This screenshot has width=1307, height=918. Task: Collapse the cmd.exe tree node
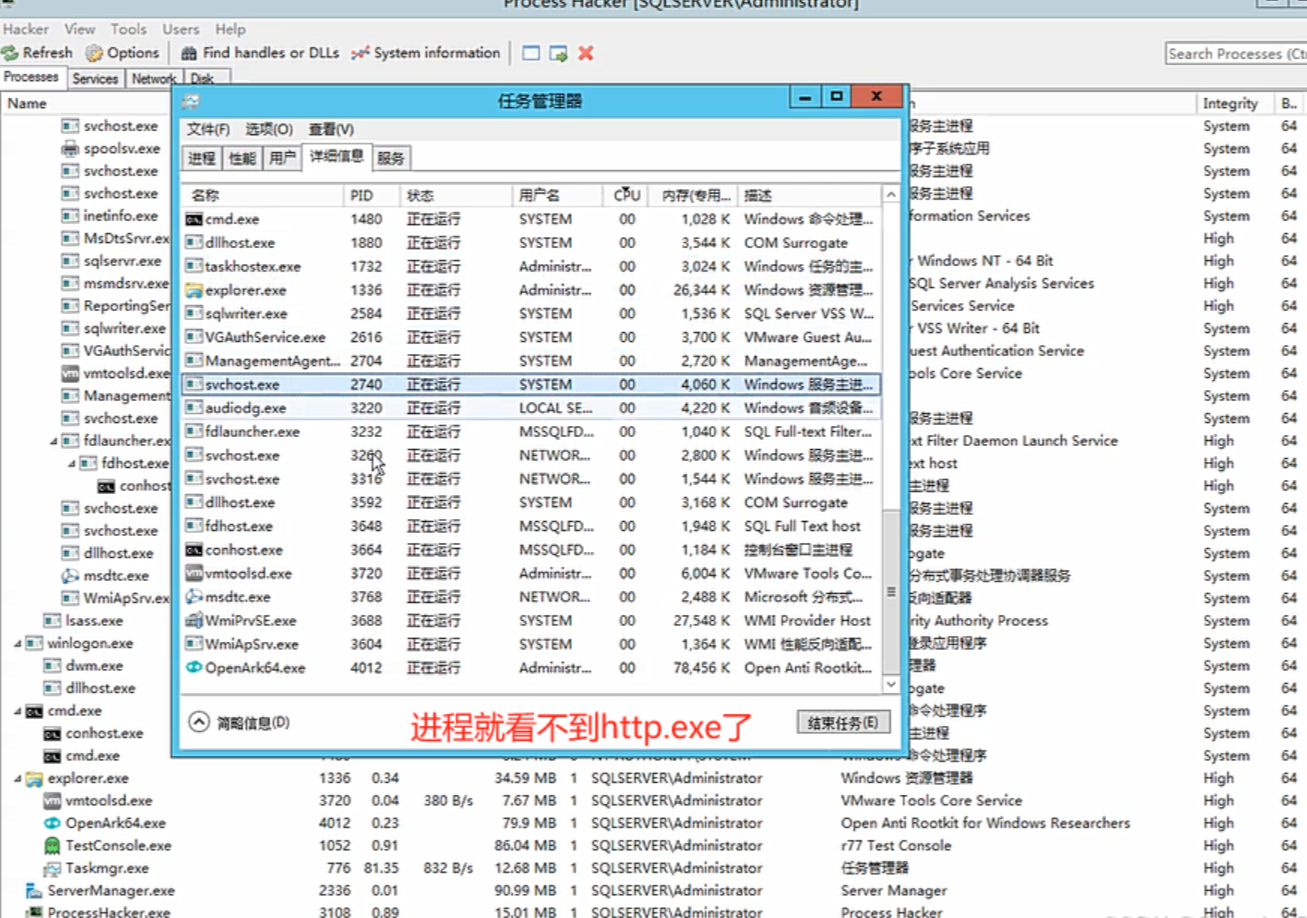pyautogui.click(x=18, y=711)
